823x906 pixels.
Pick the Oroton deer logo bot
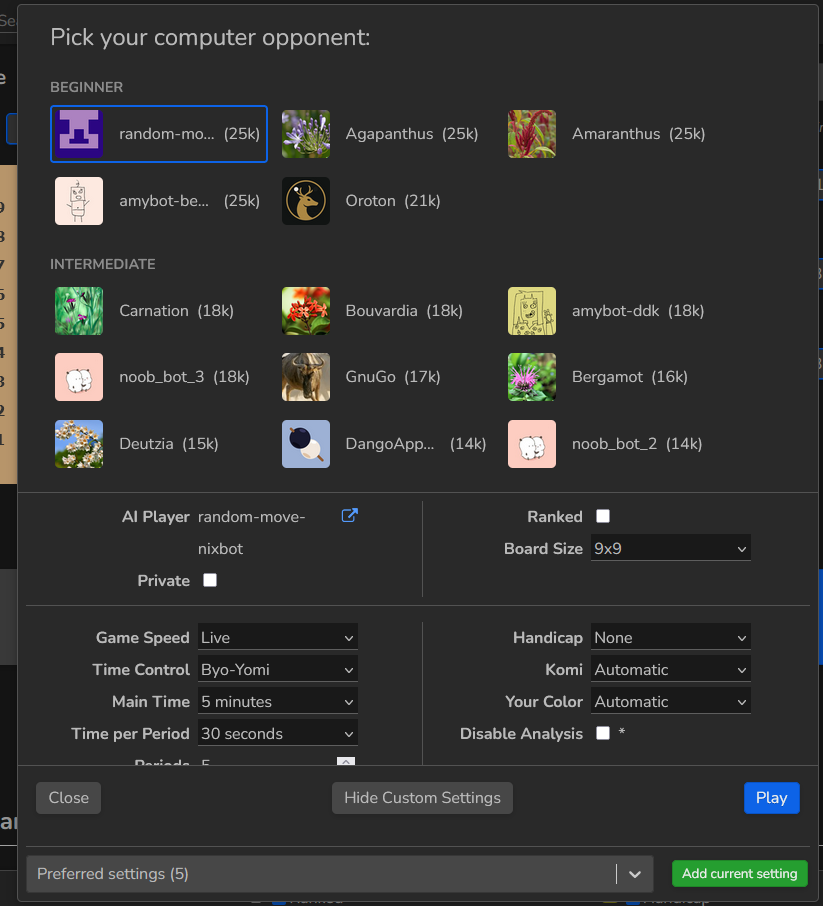[306, 201]
